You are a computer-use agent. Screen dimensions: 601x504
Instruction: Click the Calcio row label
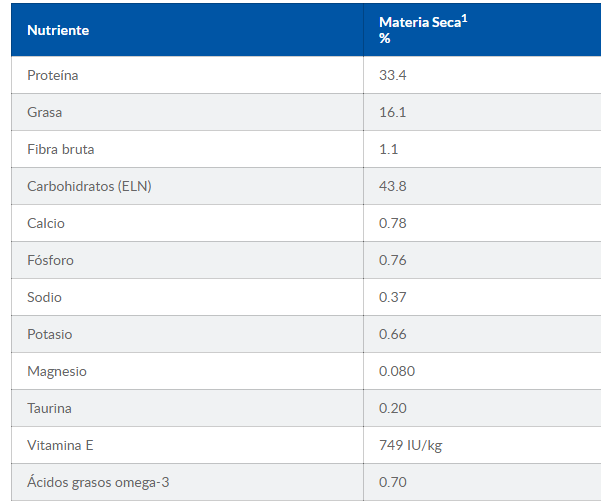[46, 223]
